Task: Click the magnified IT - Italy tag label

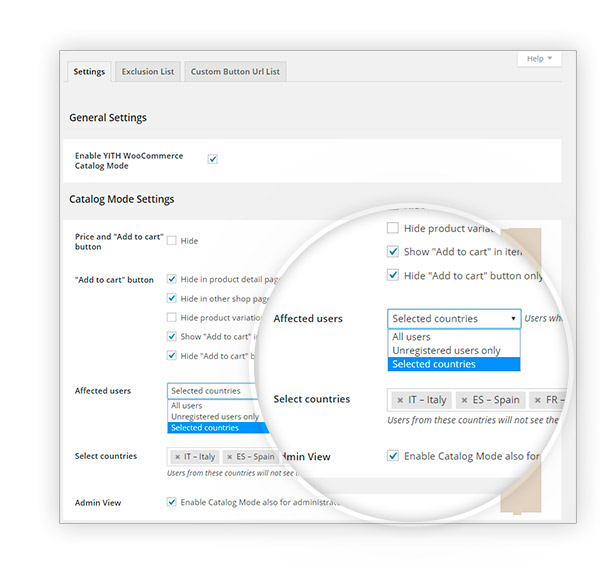Action: pyautogui.click(x=427, y=400)
